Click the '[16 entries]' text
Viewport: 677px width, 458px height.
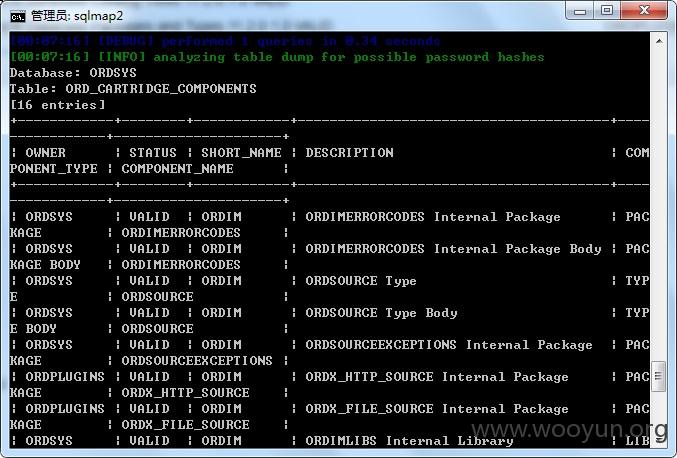pos(57,105)
